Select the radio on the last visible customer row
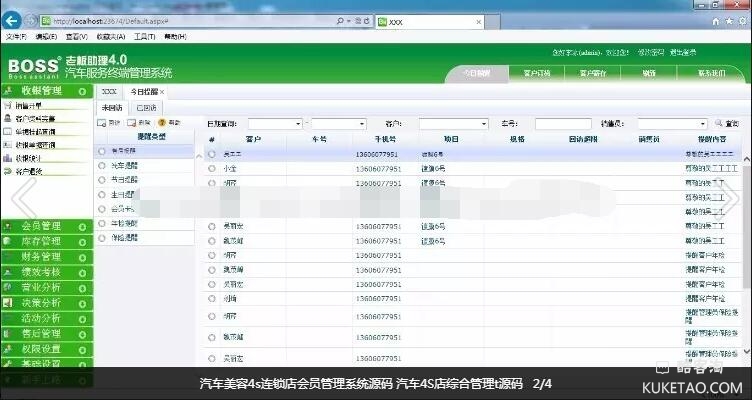Viewport: 752px width, 400px height. [x=212, y=359]
